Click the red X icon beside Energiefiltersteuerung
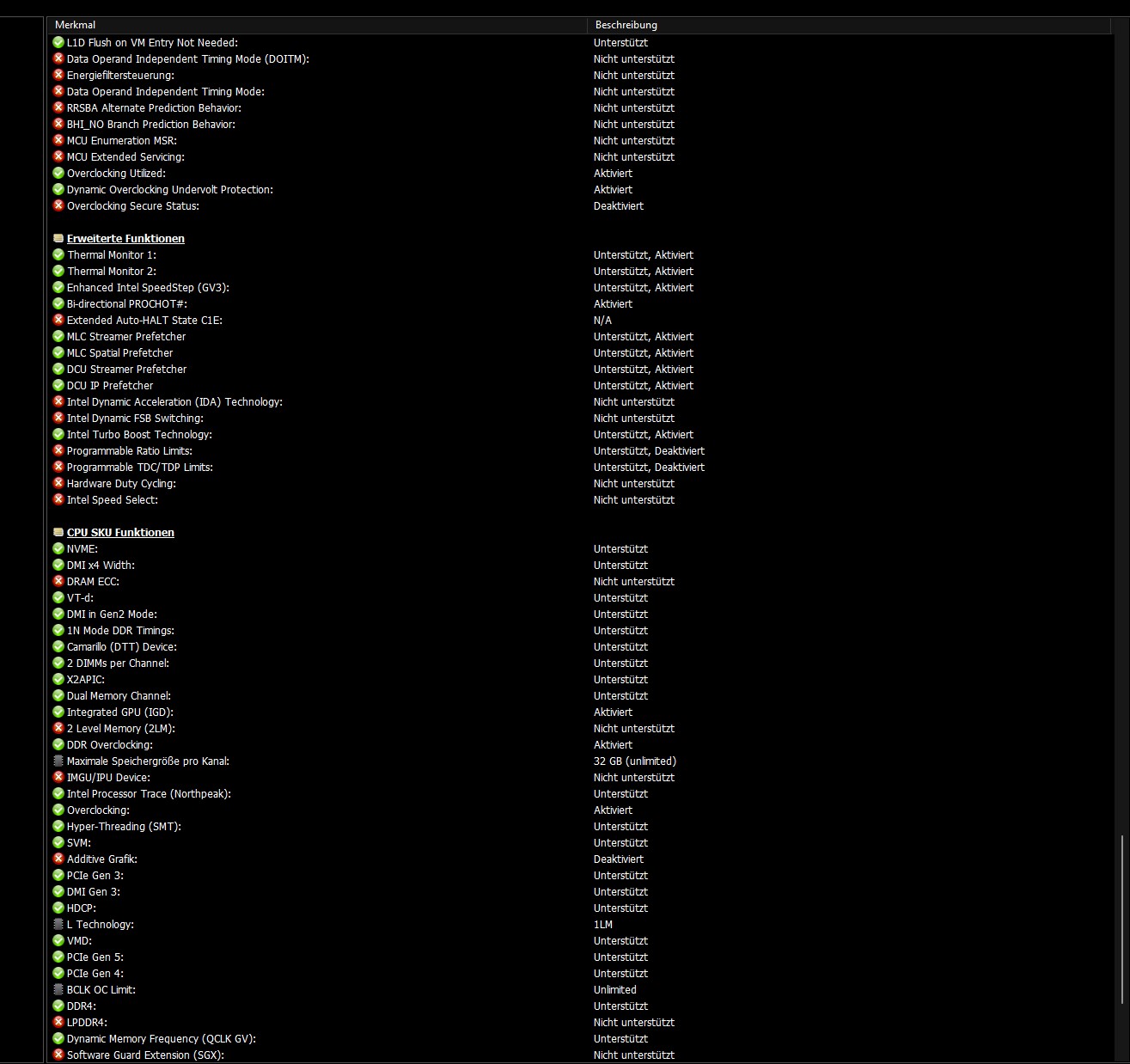This screenshot has width=1130, height=1064. [x=58, y=76]
